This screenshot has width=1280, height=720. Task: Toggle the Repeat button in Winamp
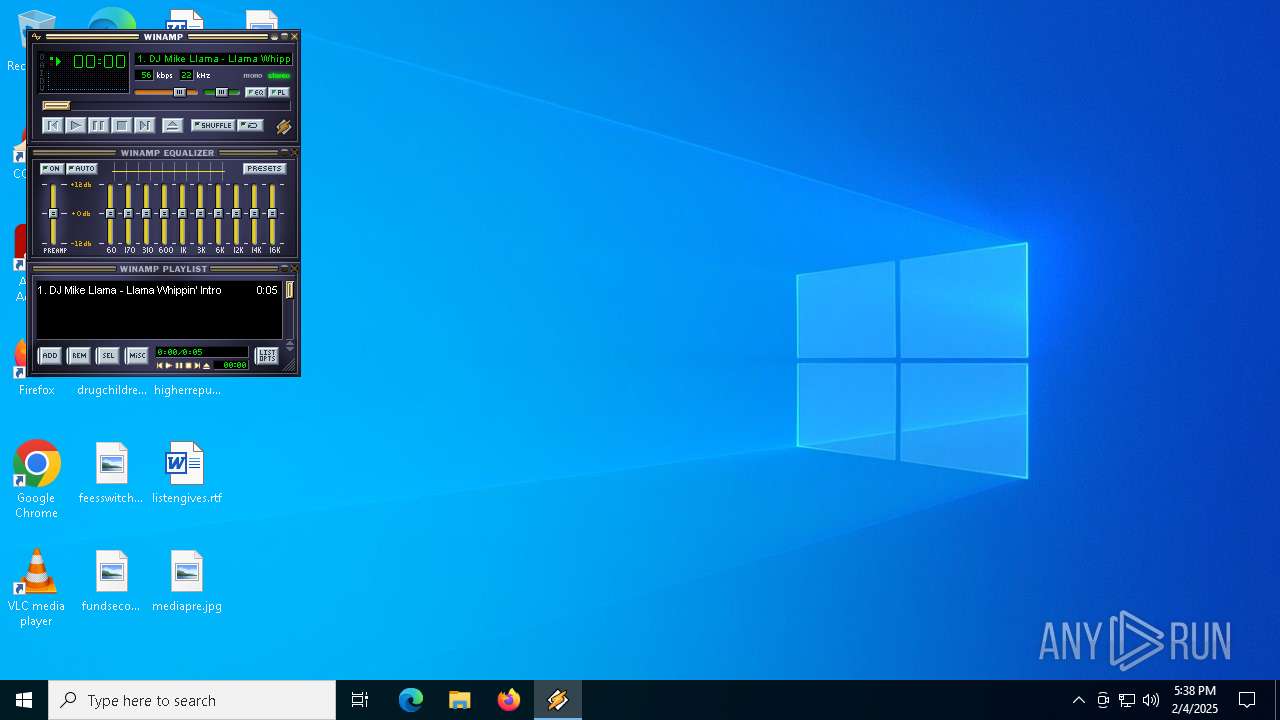(250, 125)
